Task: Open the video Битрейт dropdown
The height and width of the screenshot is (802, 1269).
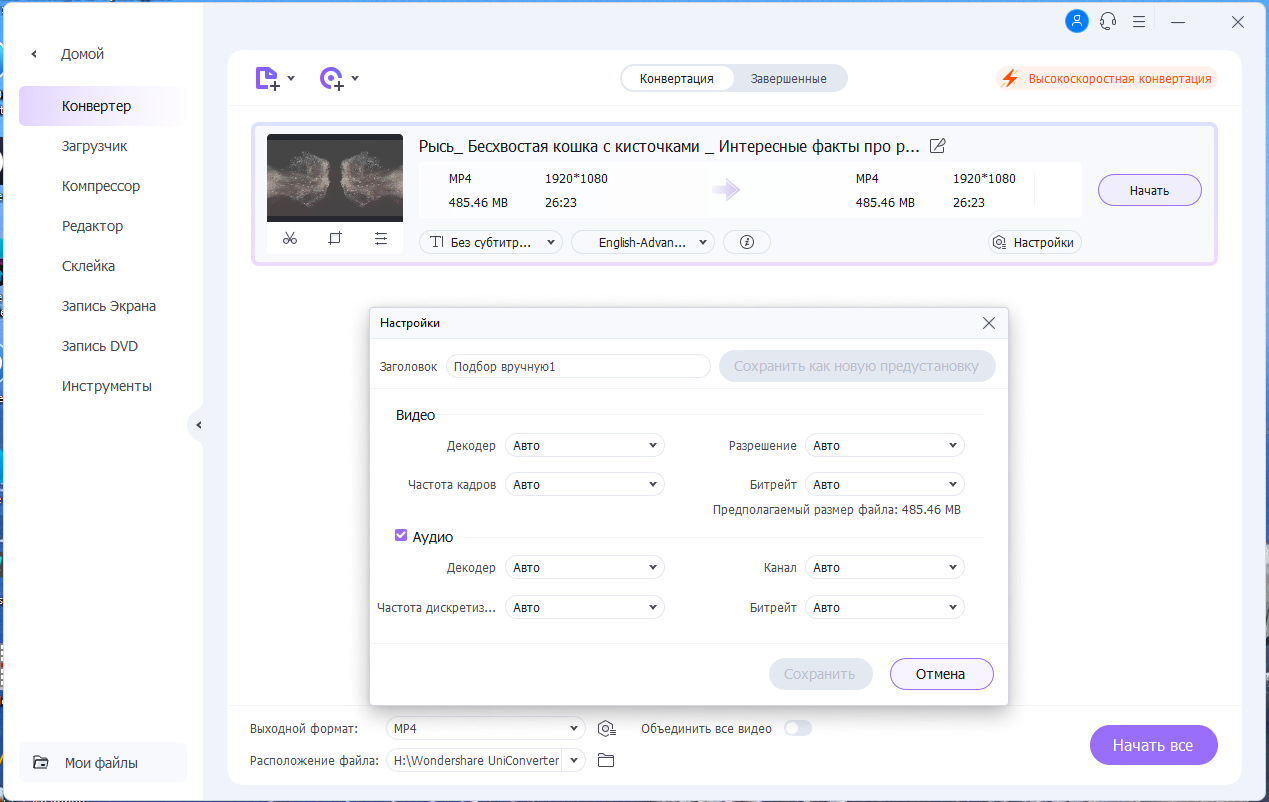Action: click(x=885, y=484)
